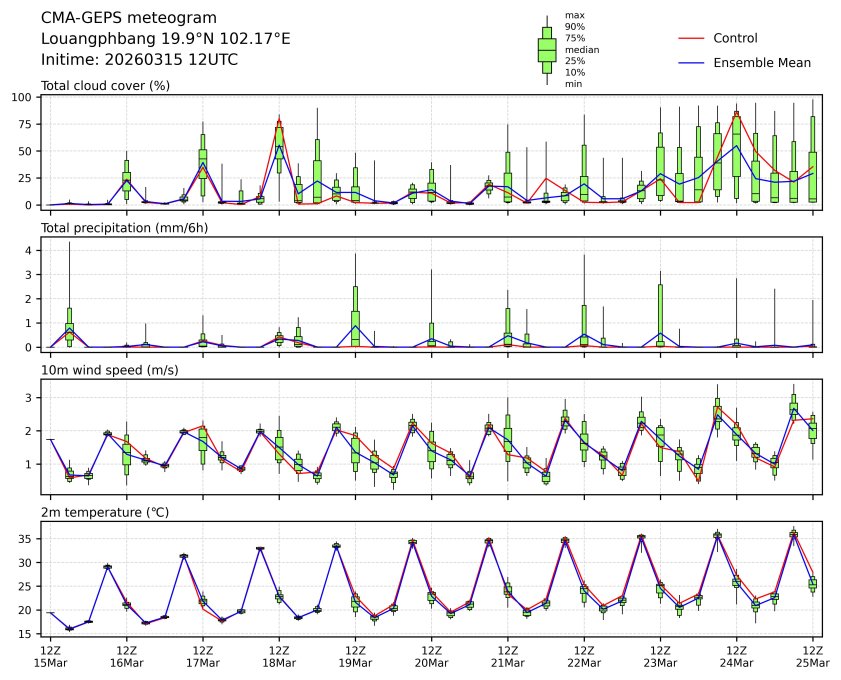
Task: Click the 12Z 15Mar x-axis label
Action: (50, 656)
